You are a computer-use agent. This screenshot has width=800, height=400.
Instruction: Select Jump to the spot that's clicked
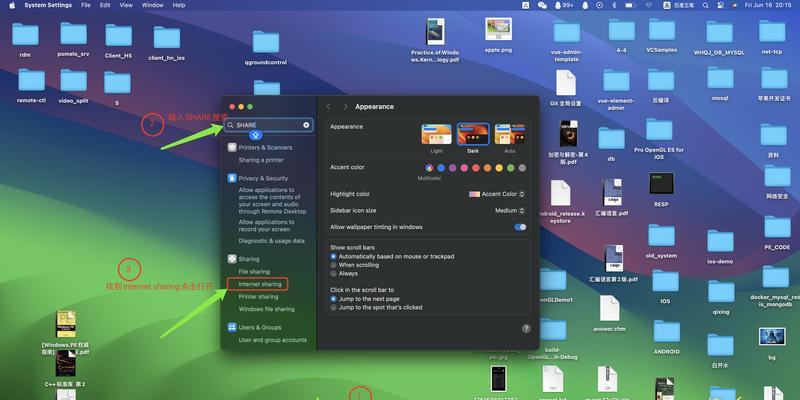click(x=334, y=308)
